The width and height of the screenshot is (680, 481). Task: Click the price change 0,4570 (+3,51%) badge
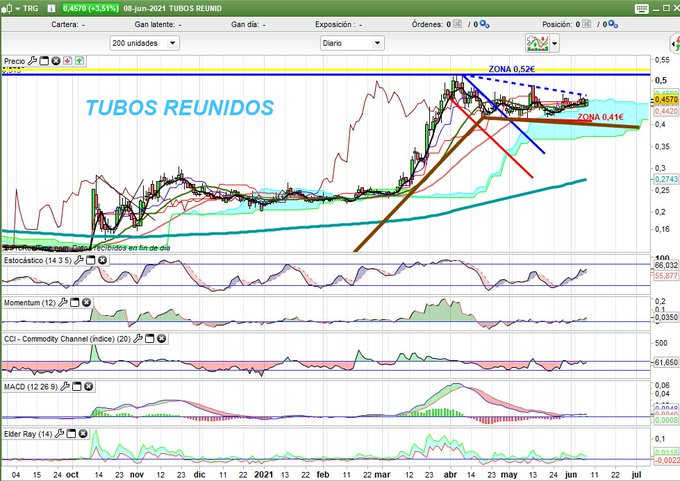[90, 8]
